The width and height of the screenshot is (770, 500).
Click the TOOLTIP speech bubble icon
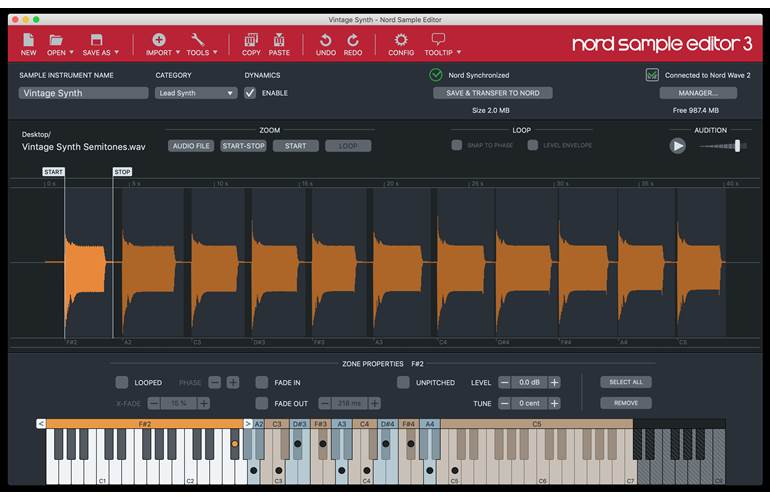pos(438,39)
